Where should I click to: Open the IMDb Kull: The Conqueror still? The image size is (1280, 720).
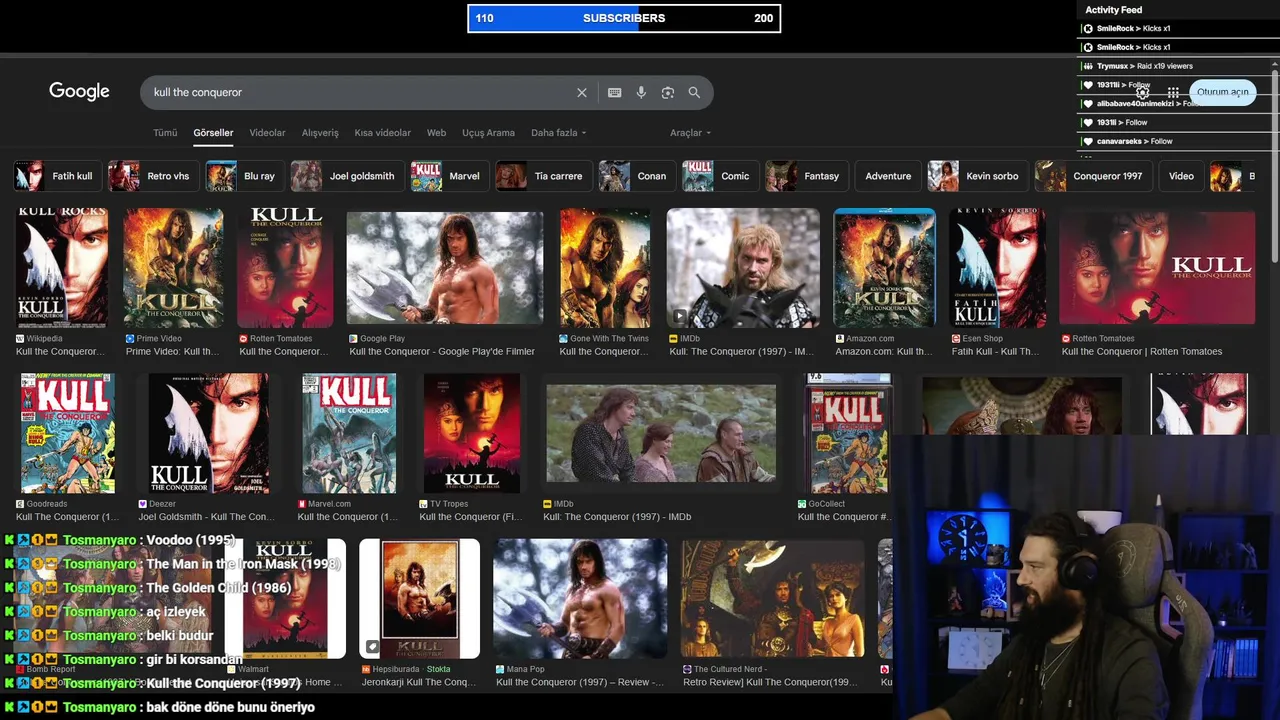[743, 267]
